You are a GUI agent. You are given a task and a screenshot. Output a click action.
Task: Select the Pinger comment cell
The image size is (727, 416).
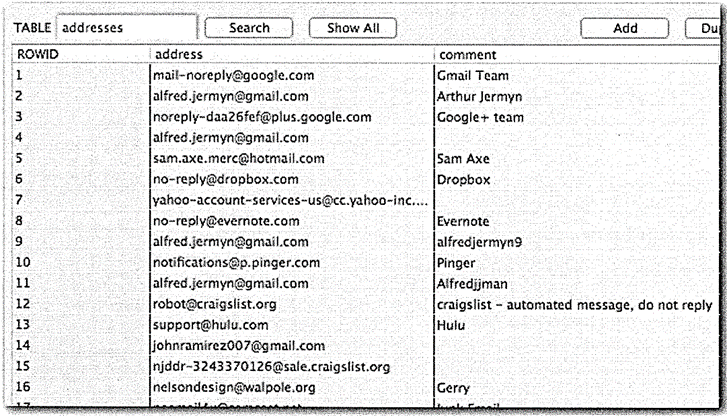pyautogui.click(x=577, y=262)
